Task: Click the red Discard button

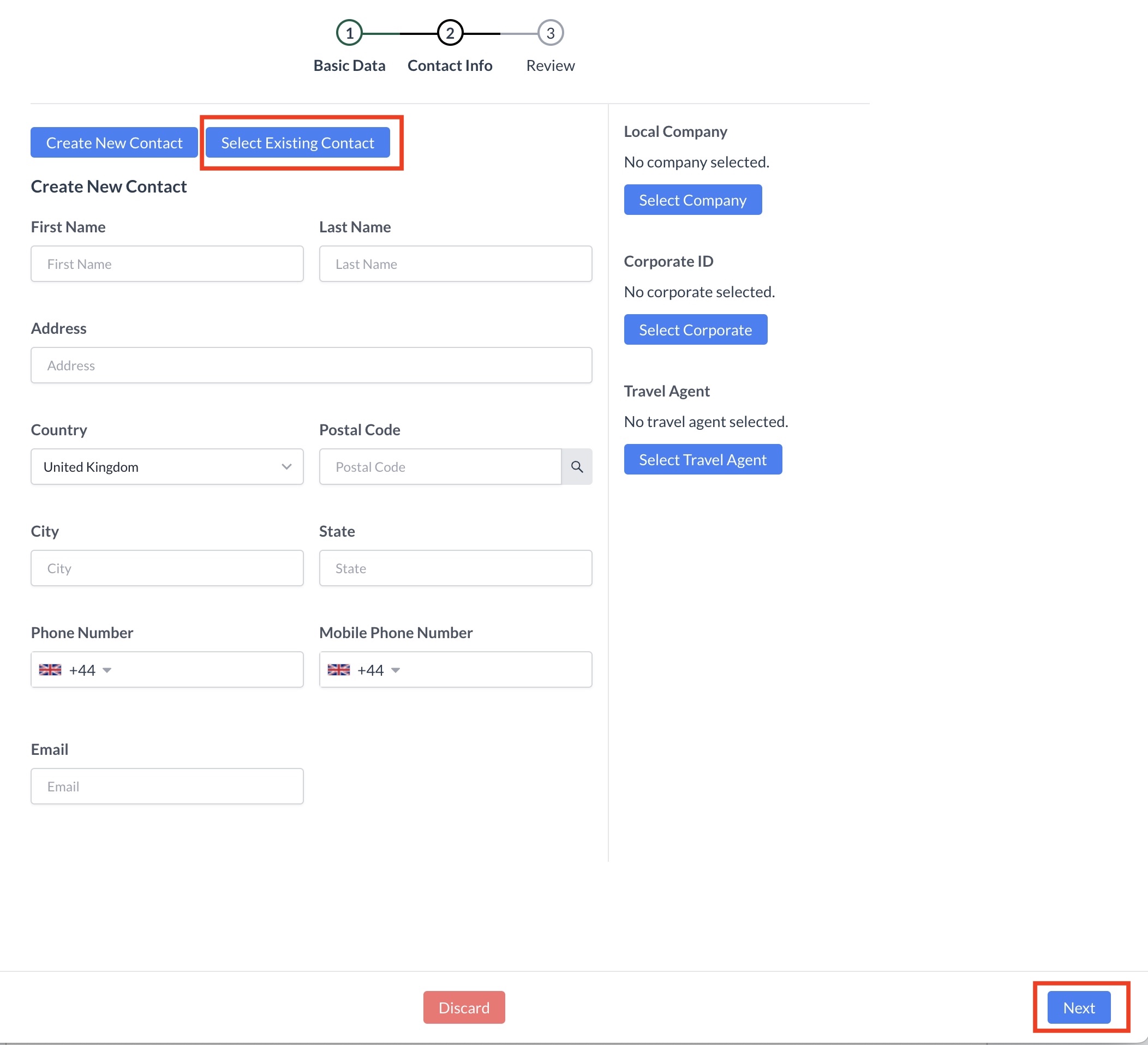Action: pyautogui.click(x=464, y=1007)
